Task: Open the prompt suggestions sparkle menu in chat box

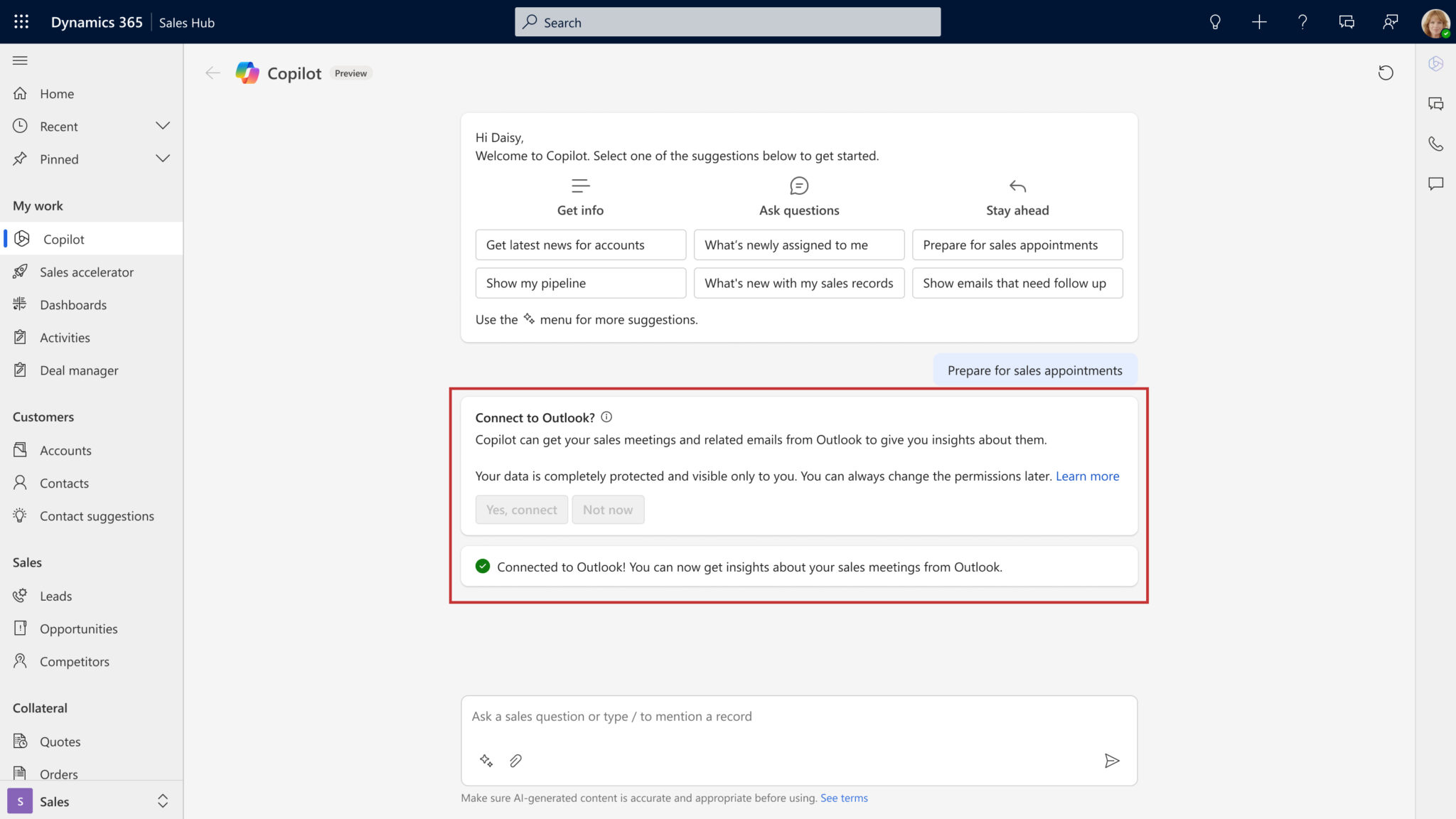Action: click(486, 760)
